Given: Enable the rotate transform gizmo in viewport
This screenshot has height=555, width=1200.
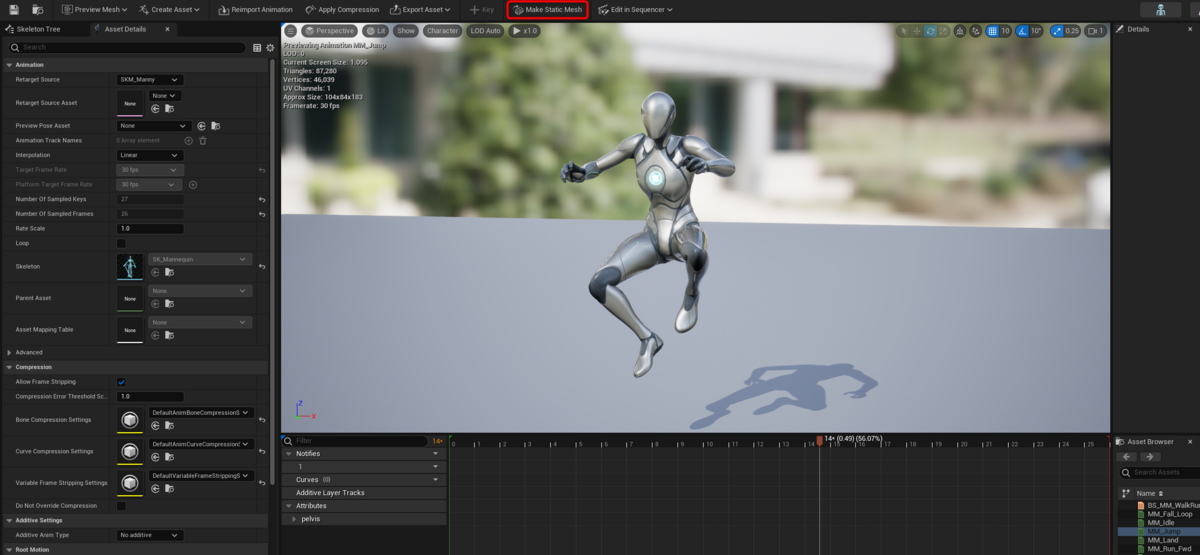Looking at the screenshot, I should (931, 31).
